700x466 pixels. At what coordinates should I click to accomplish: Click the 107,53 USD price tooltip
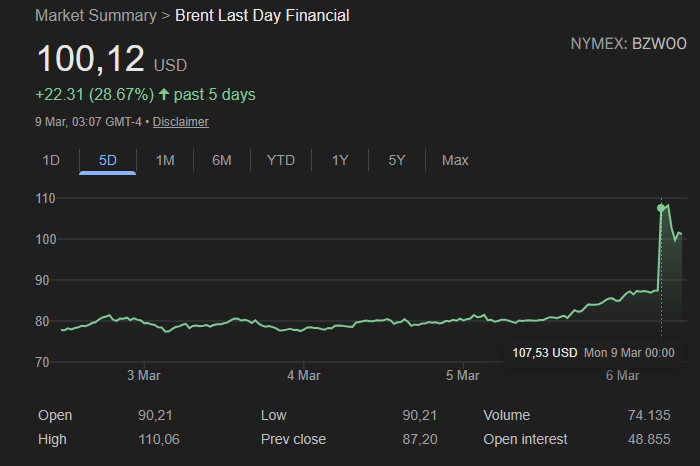(545, 352)
